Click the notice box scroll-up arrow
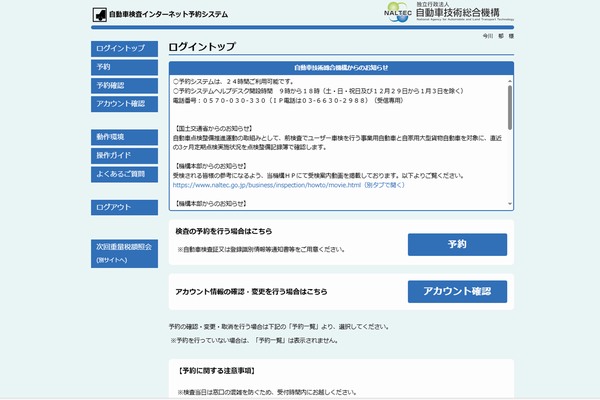This screenshot has width=600, height=400. (510, 81)
